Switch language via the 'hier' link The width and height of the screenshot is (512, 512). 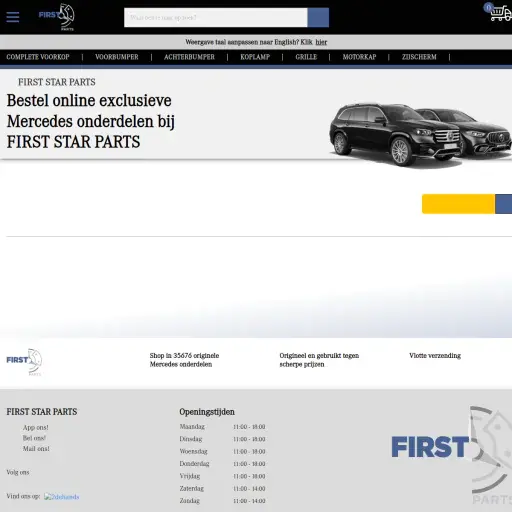[321, 42]
